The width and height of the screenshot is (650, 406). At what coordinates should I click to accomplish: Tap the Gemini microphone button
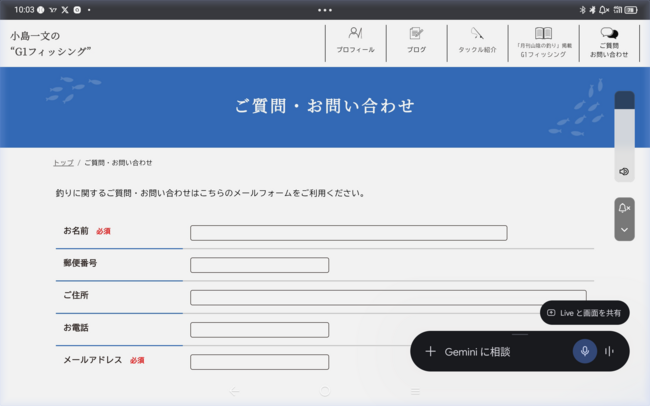pyautogui.click(x=585, y=351)
